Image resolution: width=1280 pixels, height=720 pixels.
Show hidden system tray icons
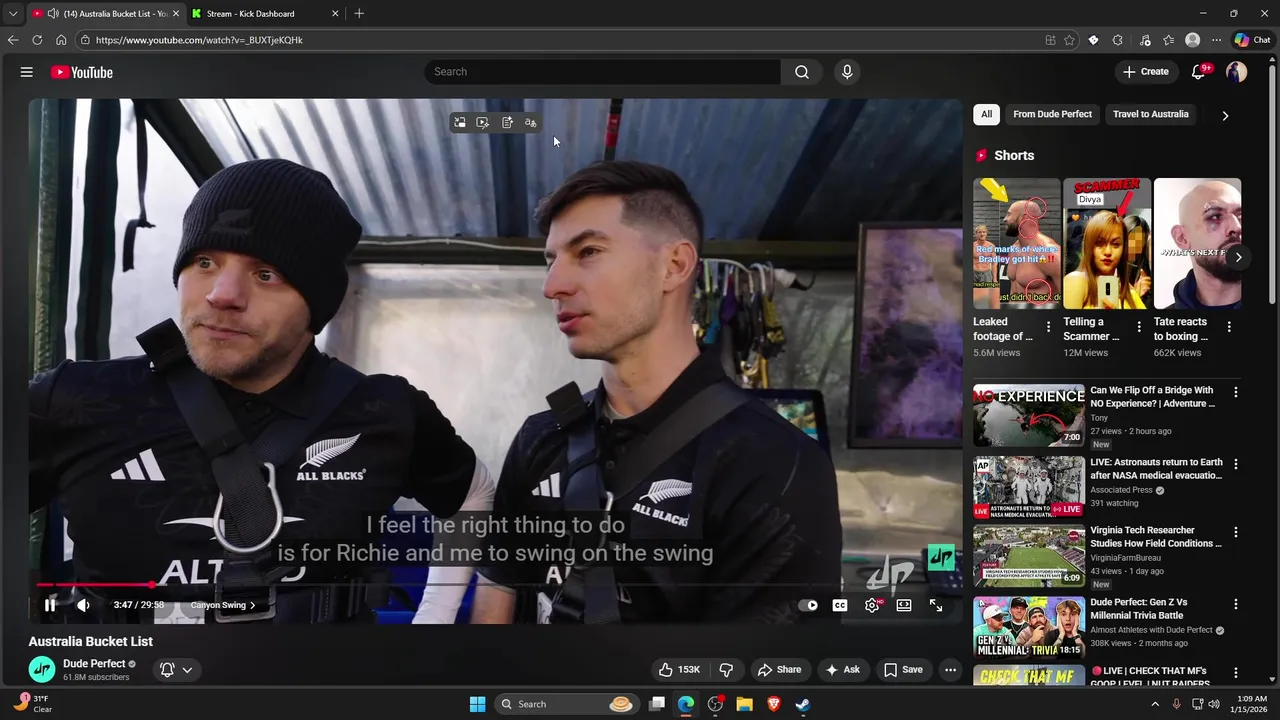pos(1155,704)
